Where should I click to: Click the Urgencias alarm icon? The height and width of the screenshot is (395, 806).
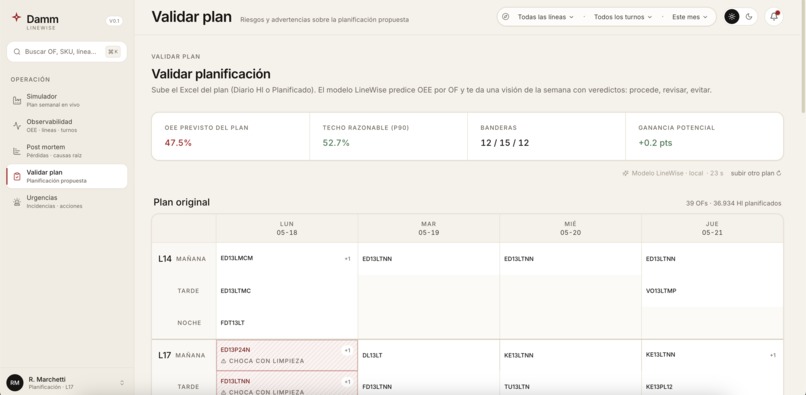pos(17,202)
